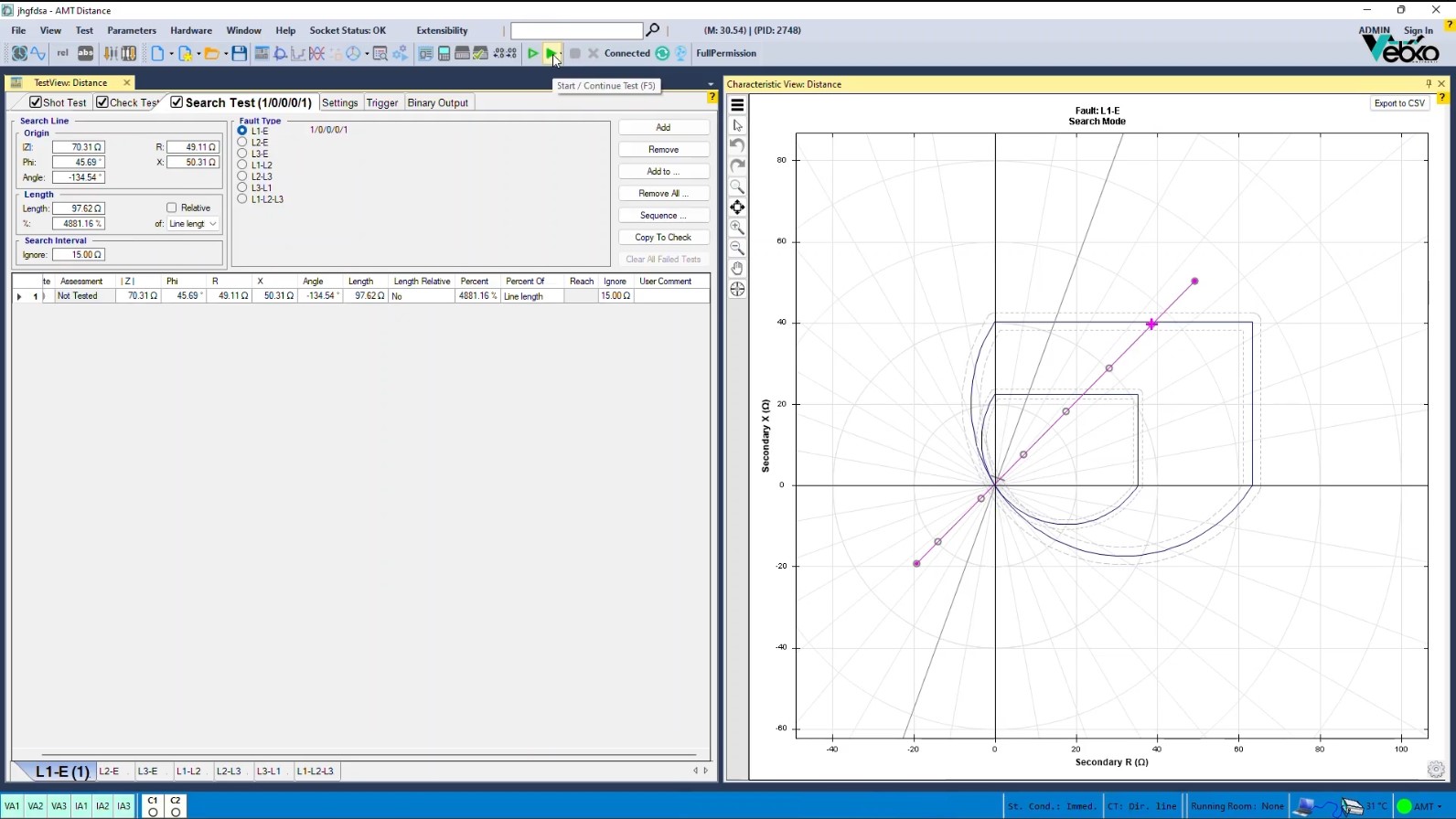Expand row 1 in the results table
This screenshot has width=1456, height=819.
[x=19, y=296]
